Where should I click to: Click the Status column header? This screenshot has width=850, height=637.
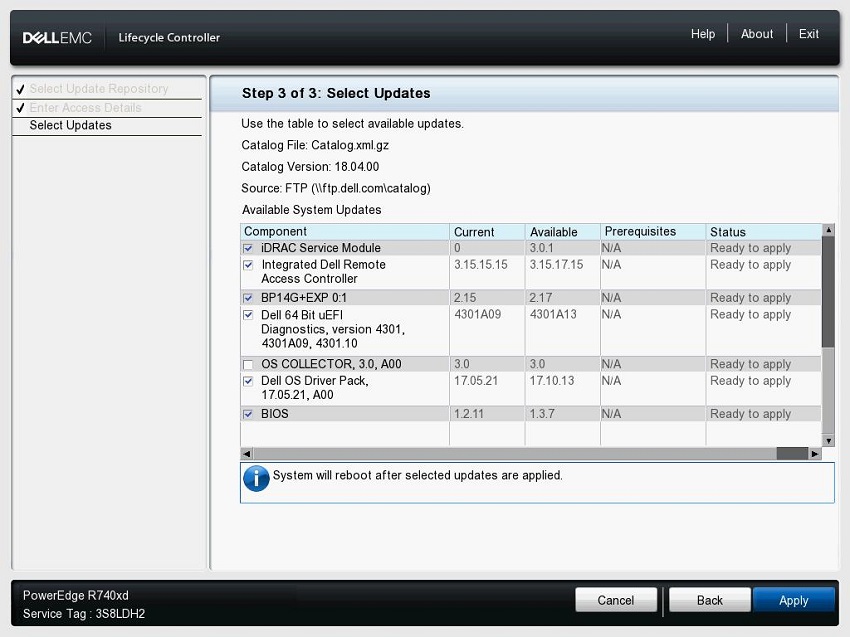point(763,231)
